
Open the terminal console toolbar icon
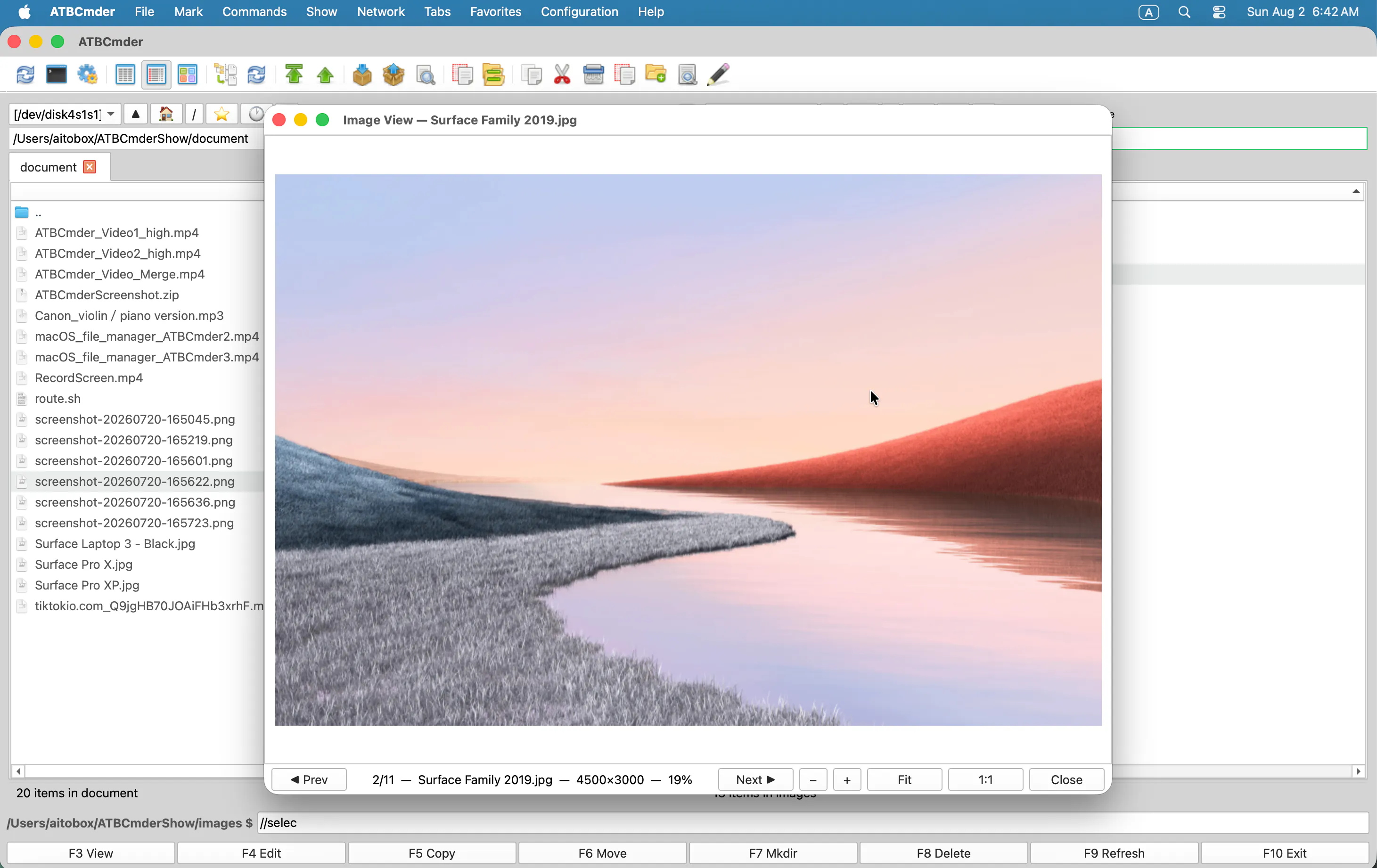56,75
